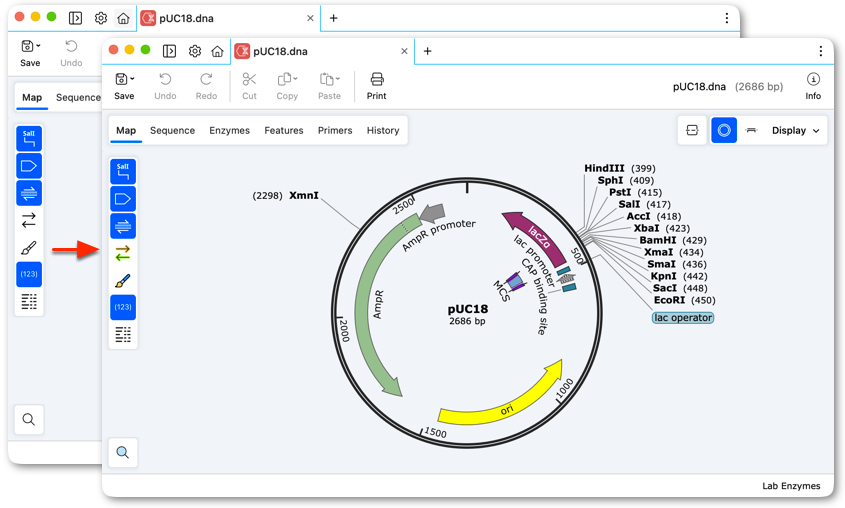Click Save in the back window toolbar
845x508 pixels.
30,53
